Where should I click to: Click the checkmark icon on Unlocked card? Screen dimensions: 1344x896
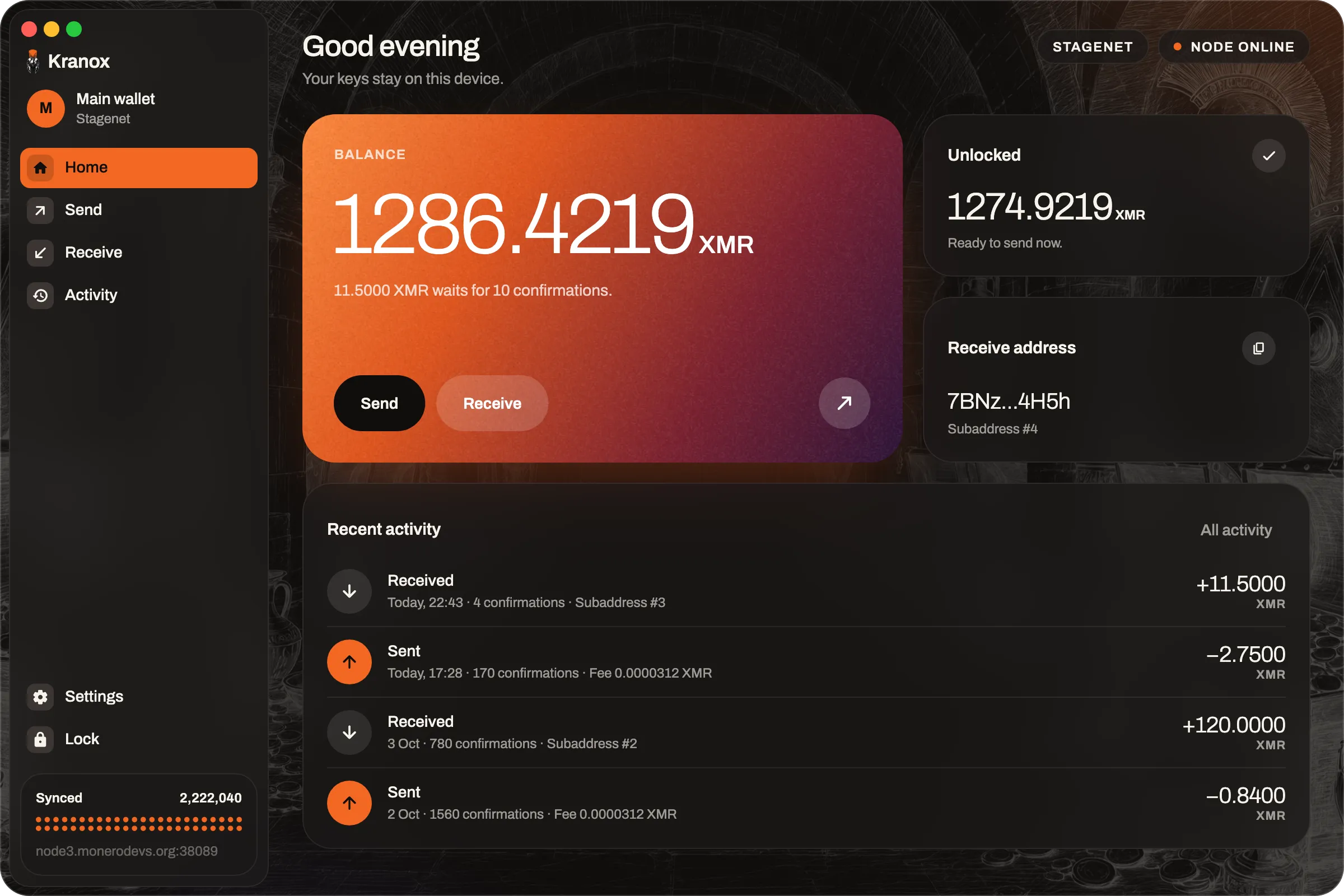tap(1268, 156)
